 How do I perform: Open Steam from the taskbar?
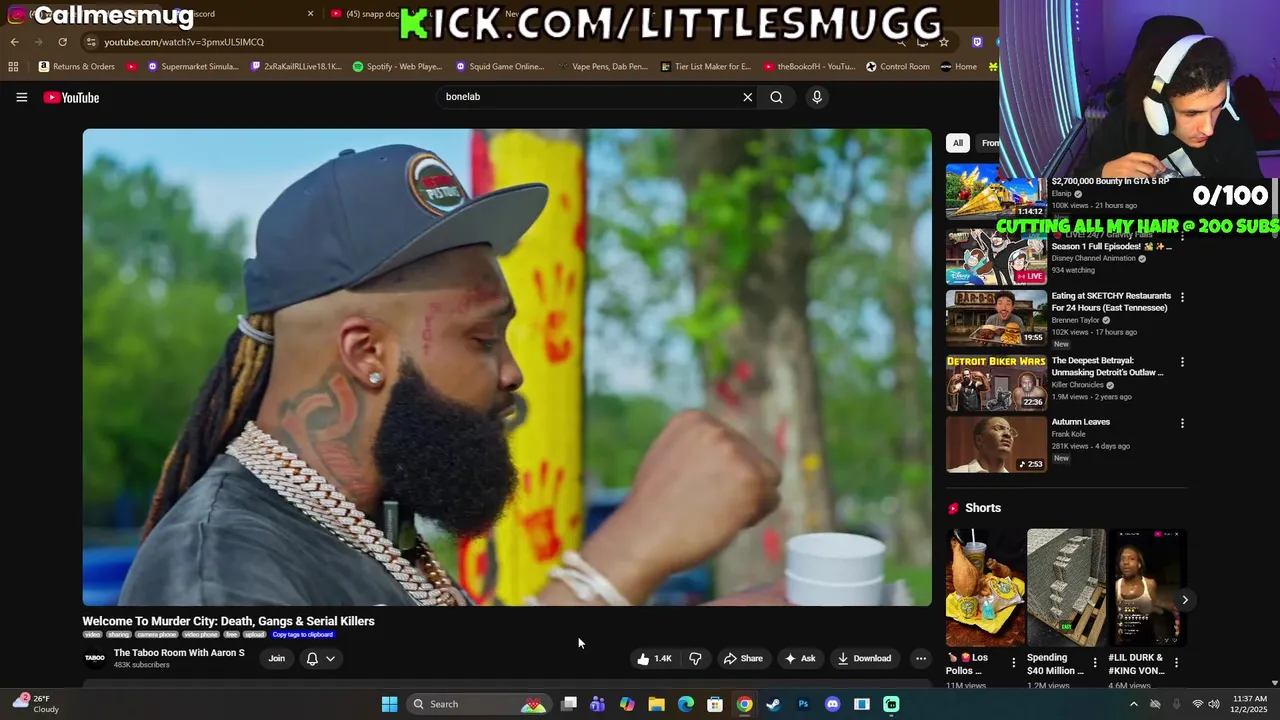click(773, 704)
